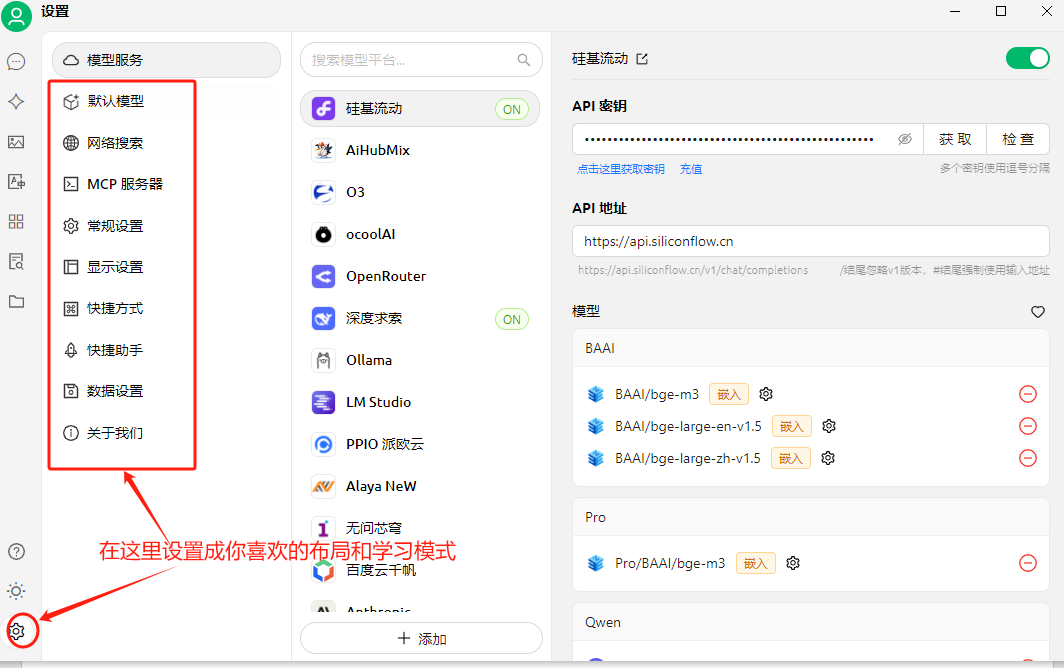Open the files sidebar icon
1064x668 pixels.
pos(16,301)
